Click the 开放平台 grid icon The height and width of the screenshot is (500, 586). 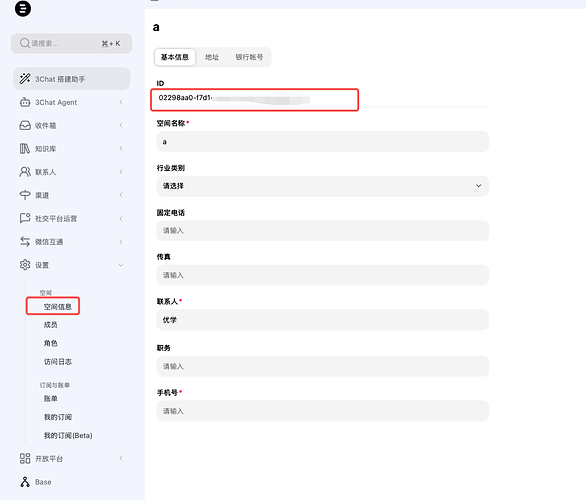(25, 458)
